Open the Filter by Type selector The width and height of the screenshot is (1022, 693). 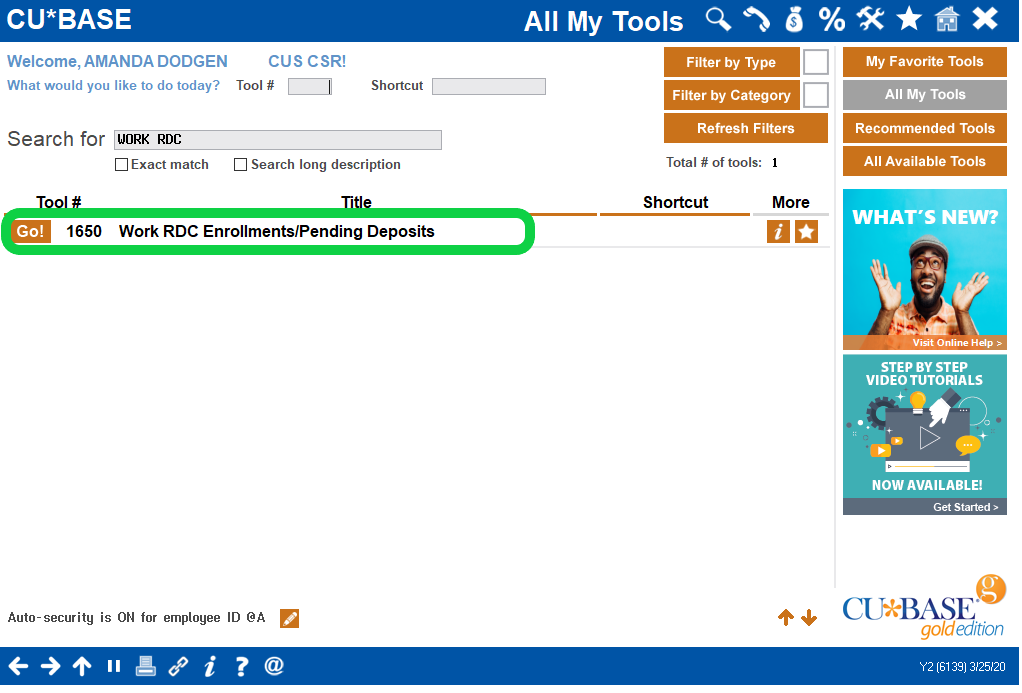click(x=731, y=61)
